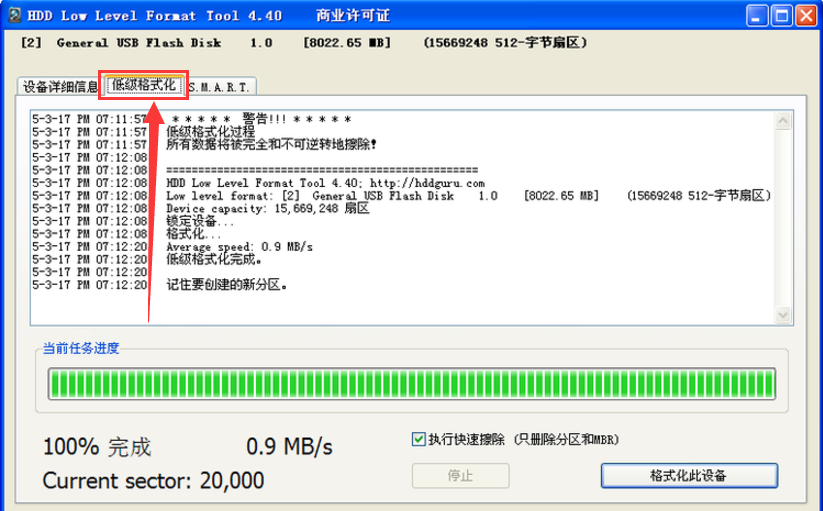This screenshot has height=511, width=823.
Task: Click the hddguru.com log line
Action: click(x=325, y=184)
